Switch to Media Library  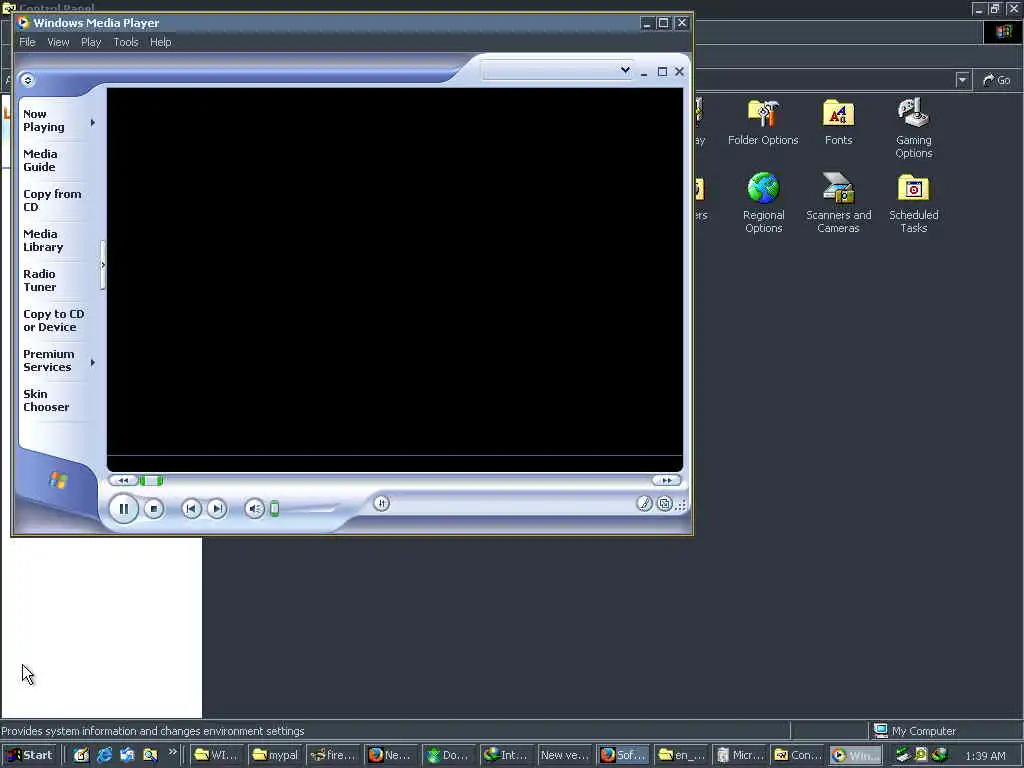pos(43,240)
